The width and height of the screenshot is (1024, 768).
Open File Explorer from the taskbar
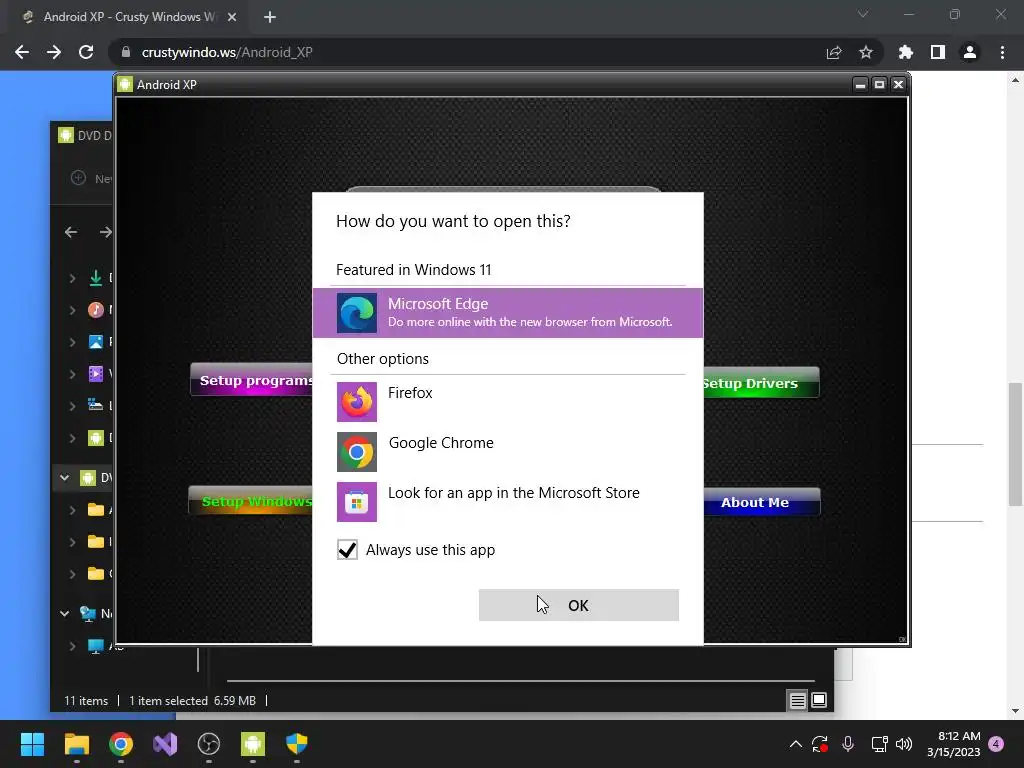76,744
